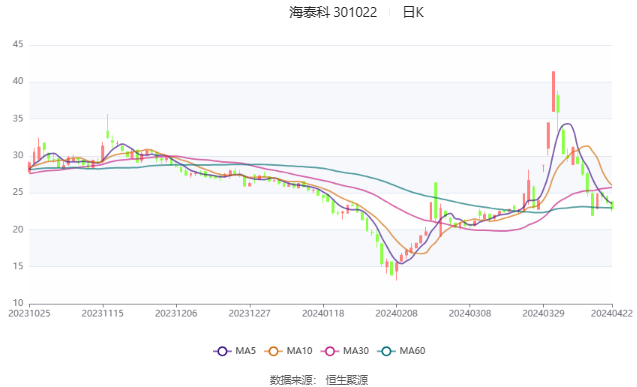Image resolution: width=637 pixels, height=387 pixels.
Task: Click the x-axis date label 20240118
Action: (x=323, y=313)
